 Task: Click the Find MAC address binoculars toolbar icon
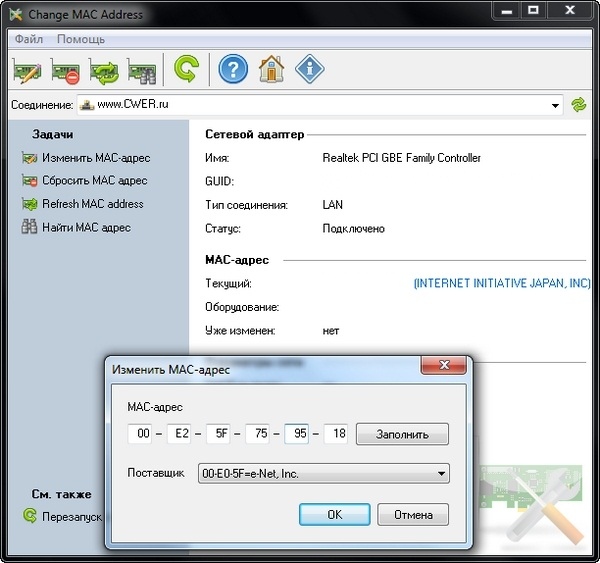(141, 70)
